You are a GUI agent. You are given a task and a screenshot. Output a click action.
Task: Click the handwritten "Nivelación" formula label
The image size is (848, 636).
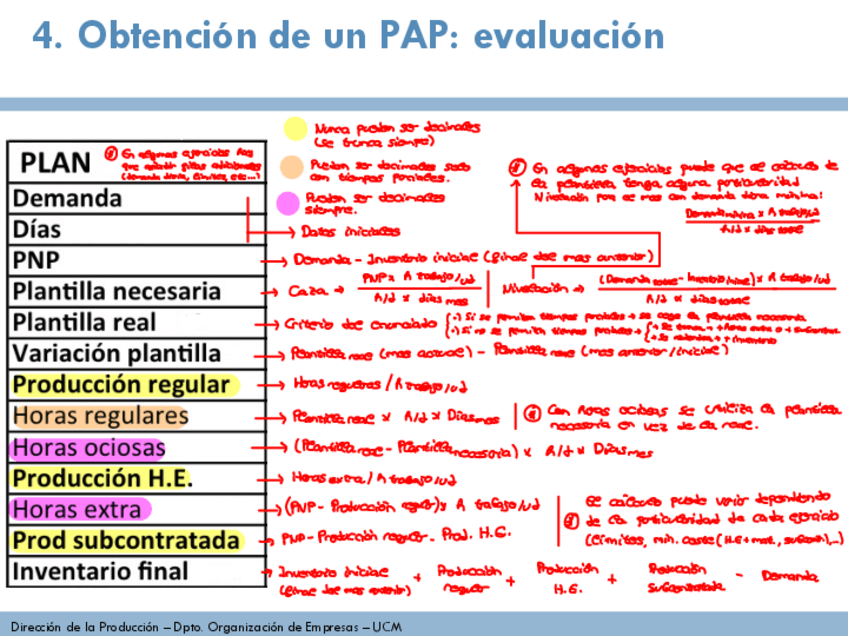(x=538, y=288)
